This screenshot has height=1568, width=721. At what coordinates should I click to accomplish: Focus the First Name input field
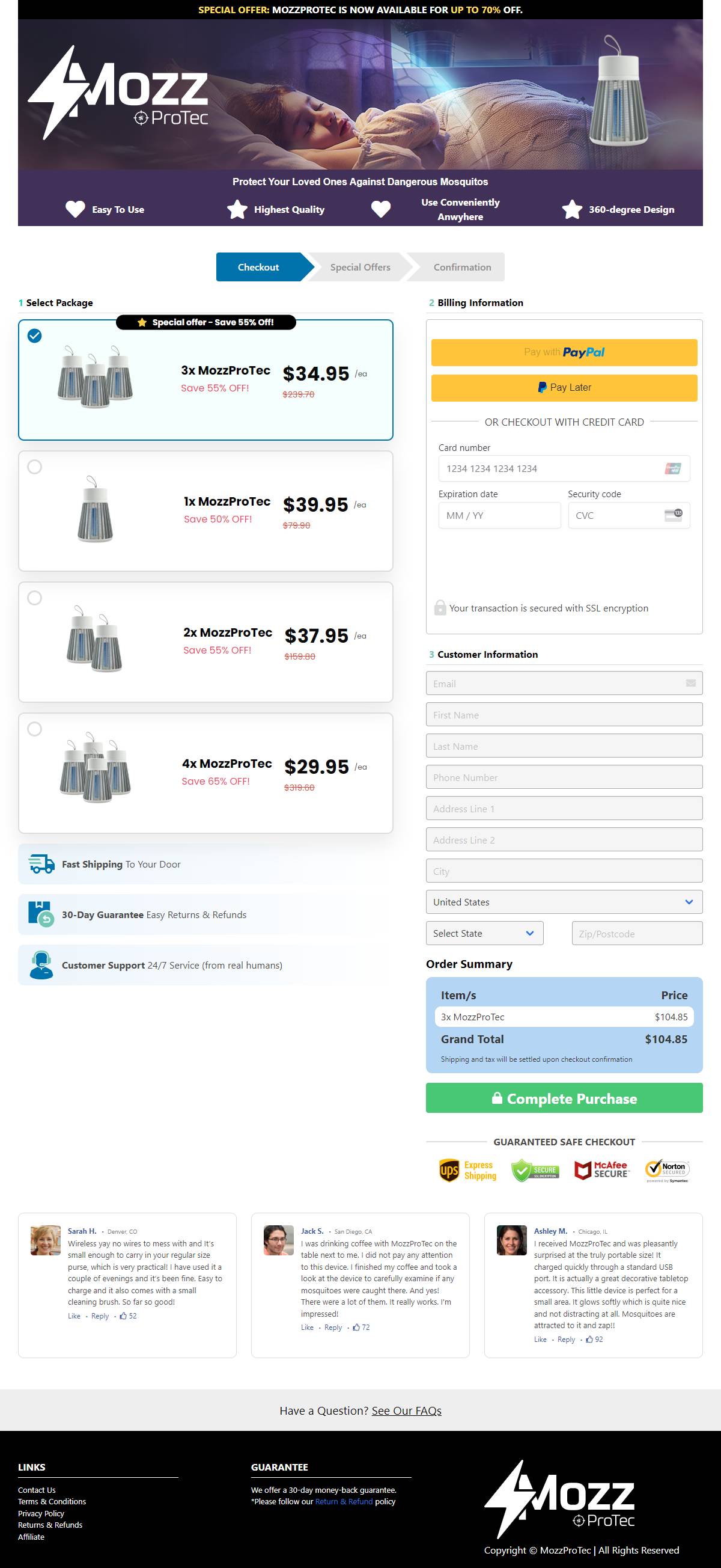[x=564, y=715]
